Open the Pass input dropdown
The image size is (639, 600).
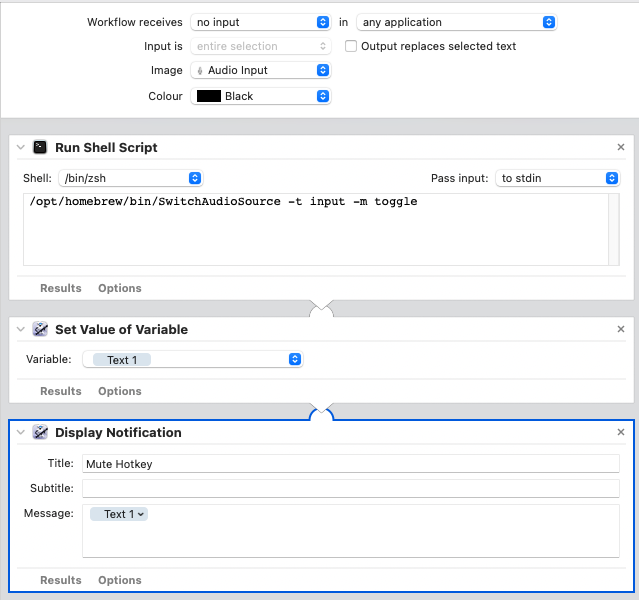[557, 178]
